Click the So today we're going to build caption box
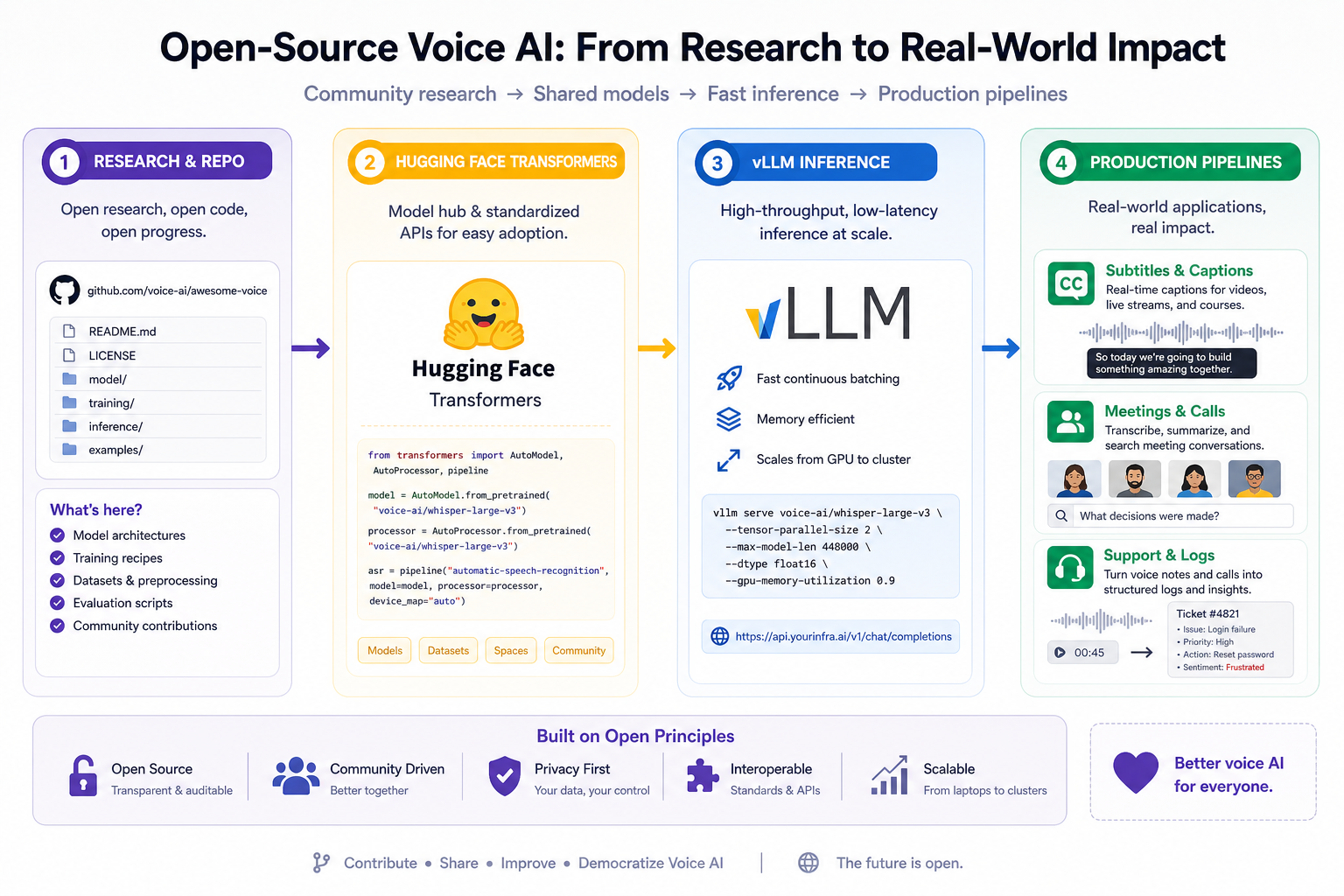The width and height of the screenshot is (1344, 896). [x=1172, y=363]
